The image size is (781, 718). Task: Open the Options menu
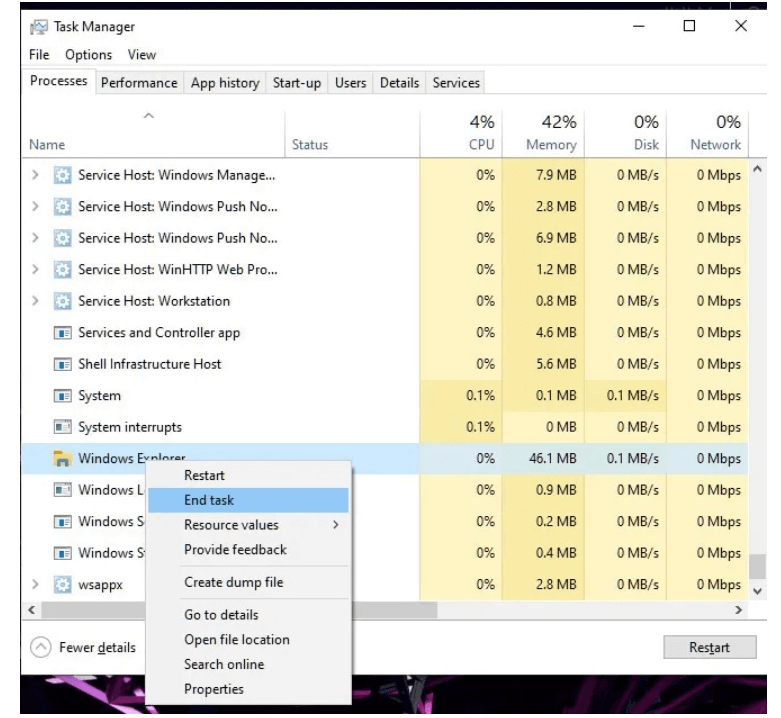point(88,55)
